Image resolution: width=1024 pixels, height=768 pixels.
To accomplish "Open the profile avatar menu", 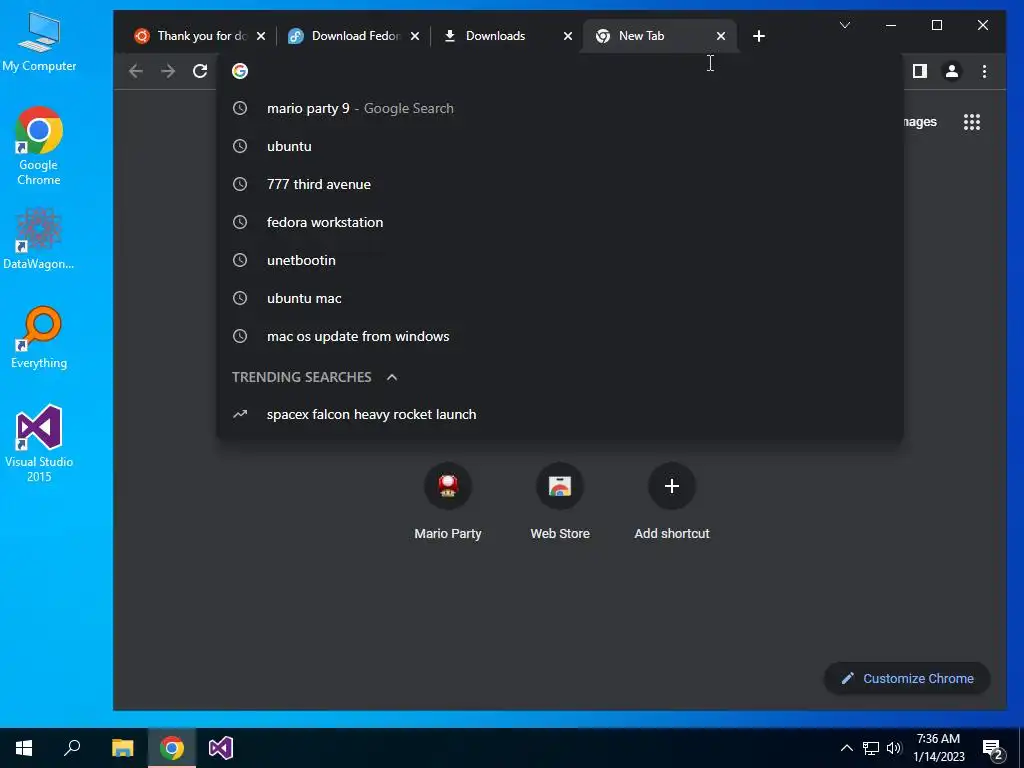I will 952,71.
